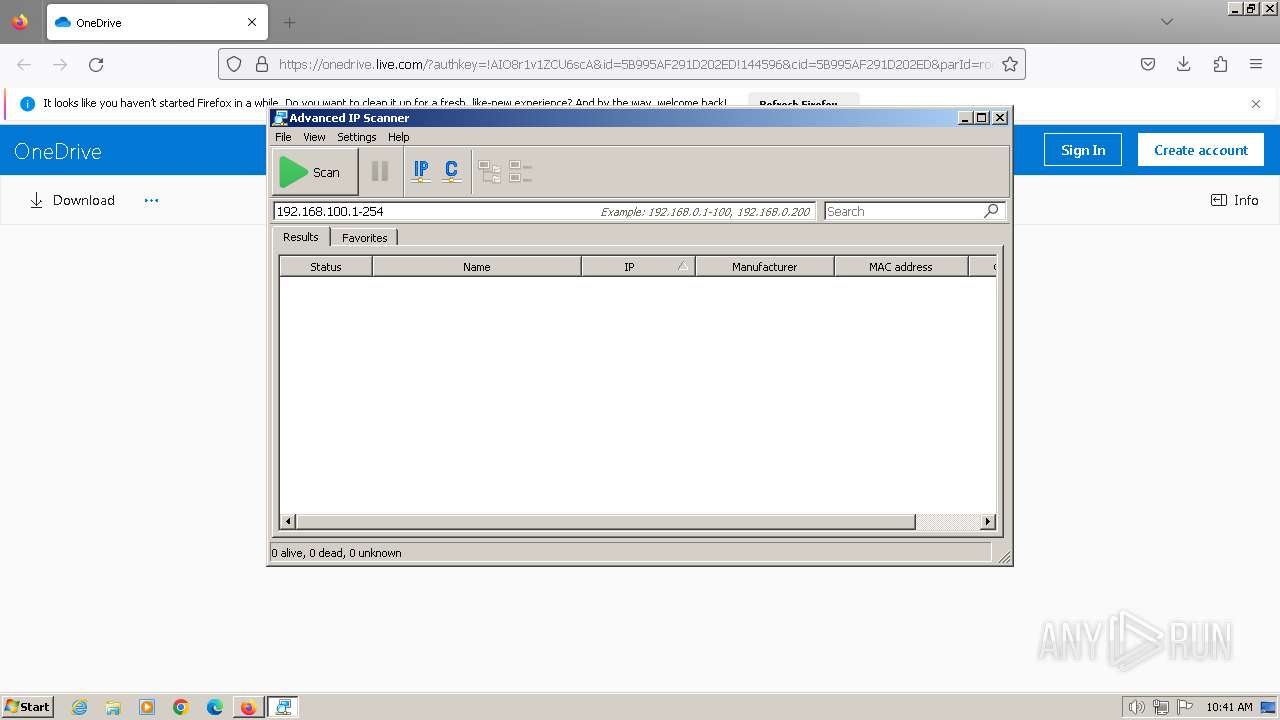Sort by the Manufacturer column header

click(765, 267)
